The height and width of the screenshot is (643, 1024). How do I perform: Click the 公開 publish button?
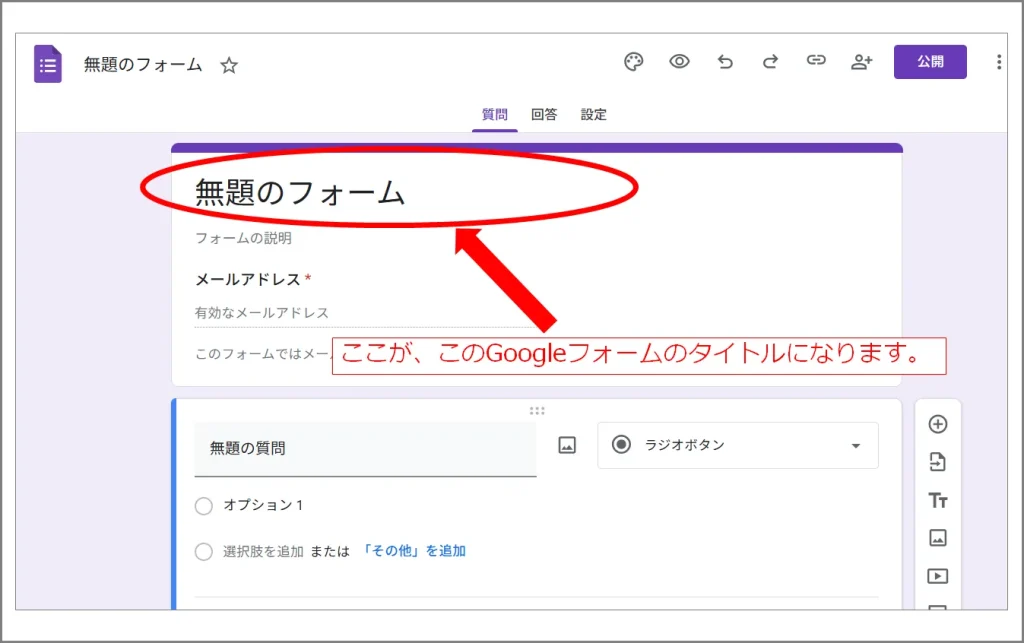tap(930, 62)
